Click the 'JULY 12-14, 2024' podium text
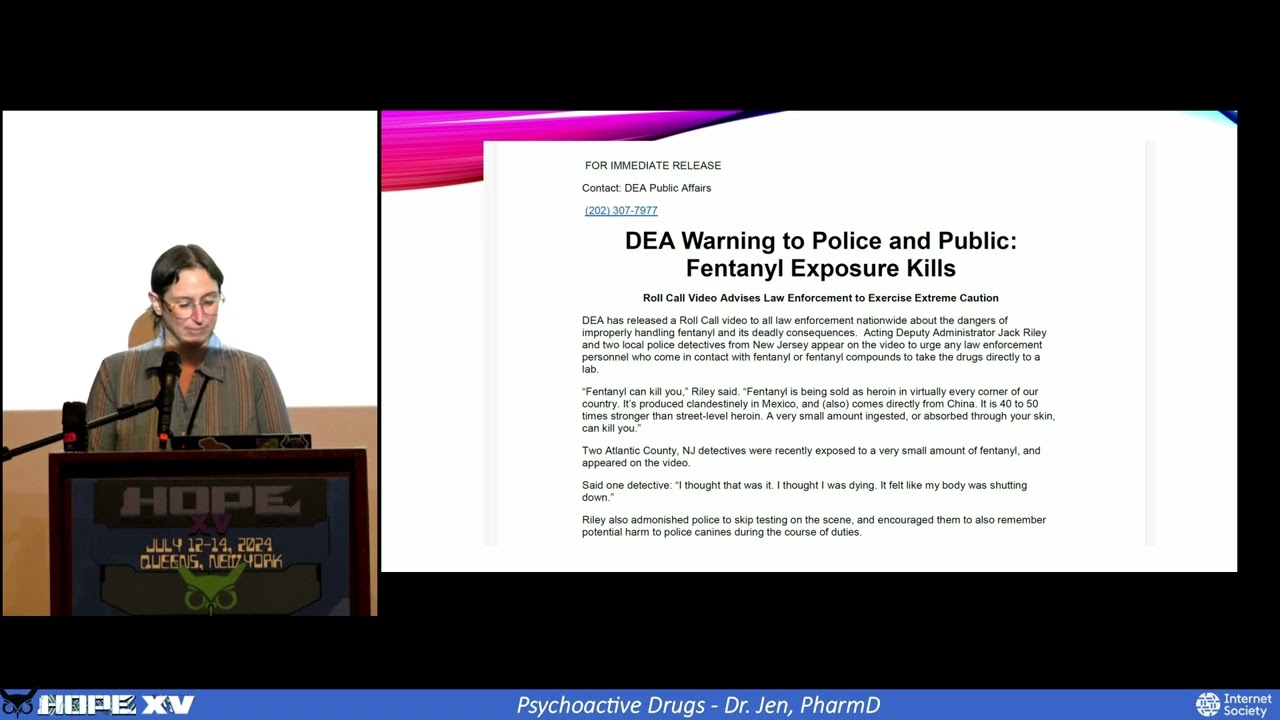Viewport: 1280px width, 720px height. pyautogui.click(x=208, y=546)
